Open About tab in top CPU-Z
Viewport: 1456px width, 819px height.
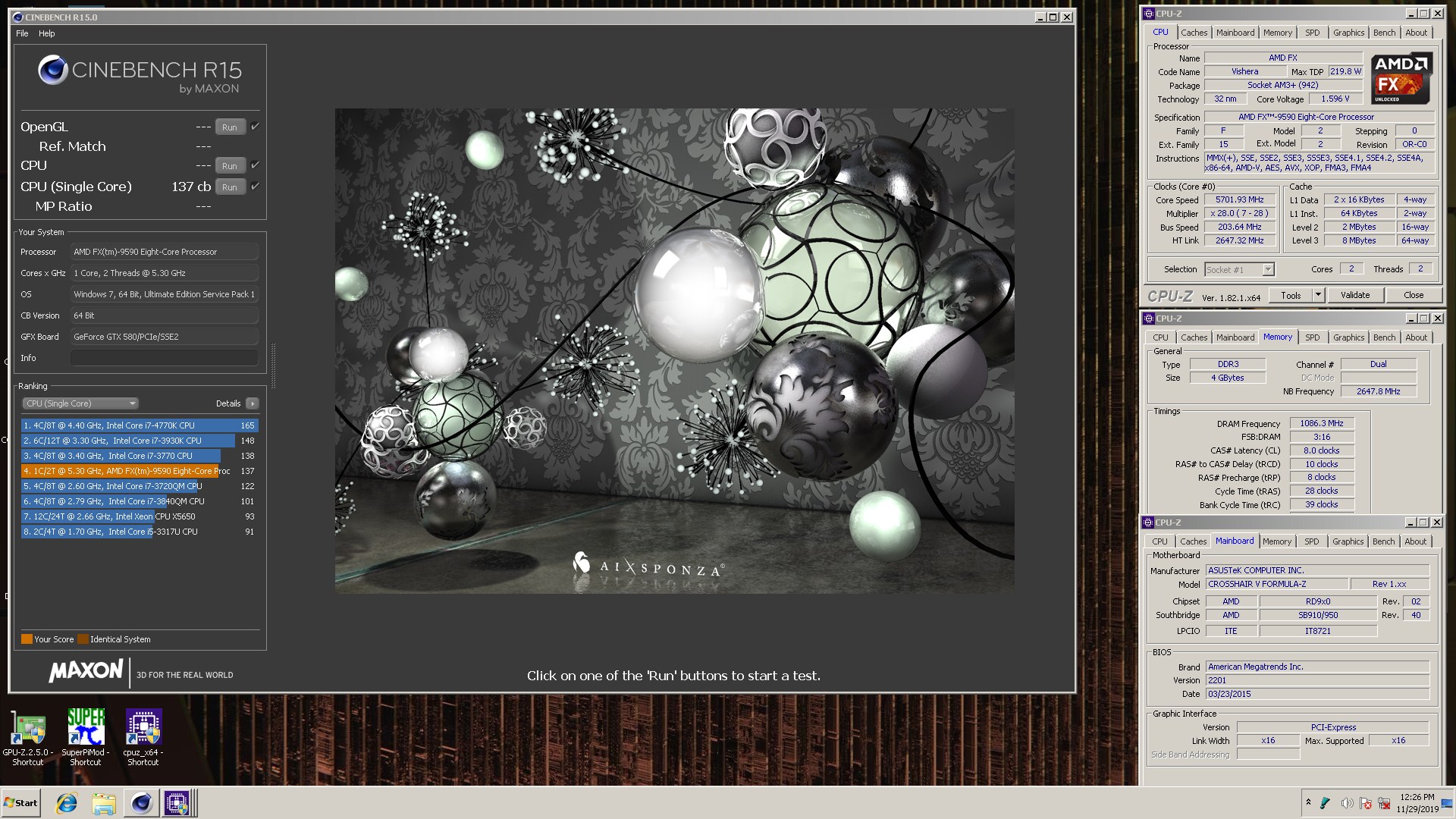1416,33
